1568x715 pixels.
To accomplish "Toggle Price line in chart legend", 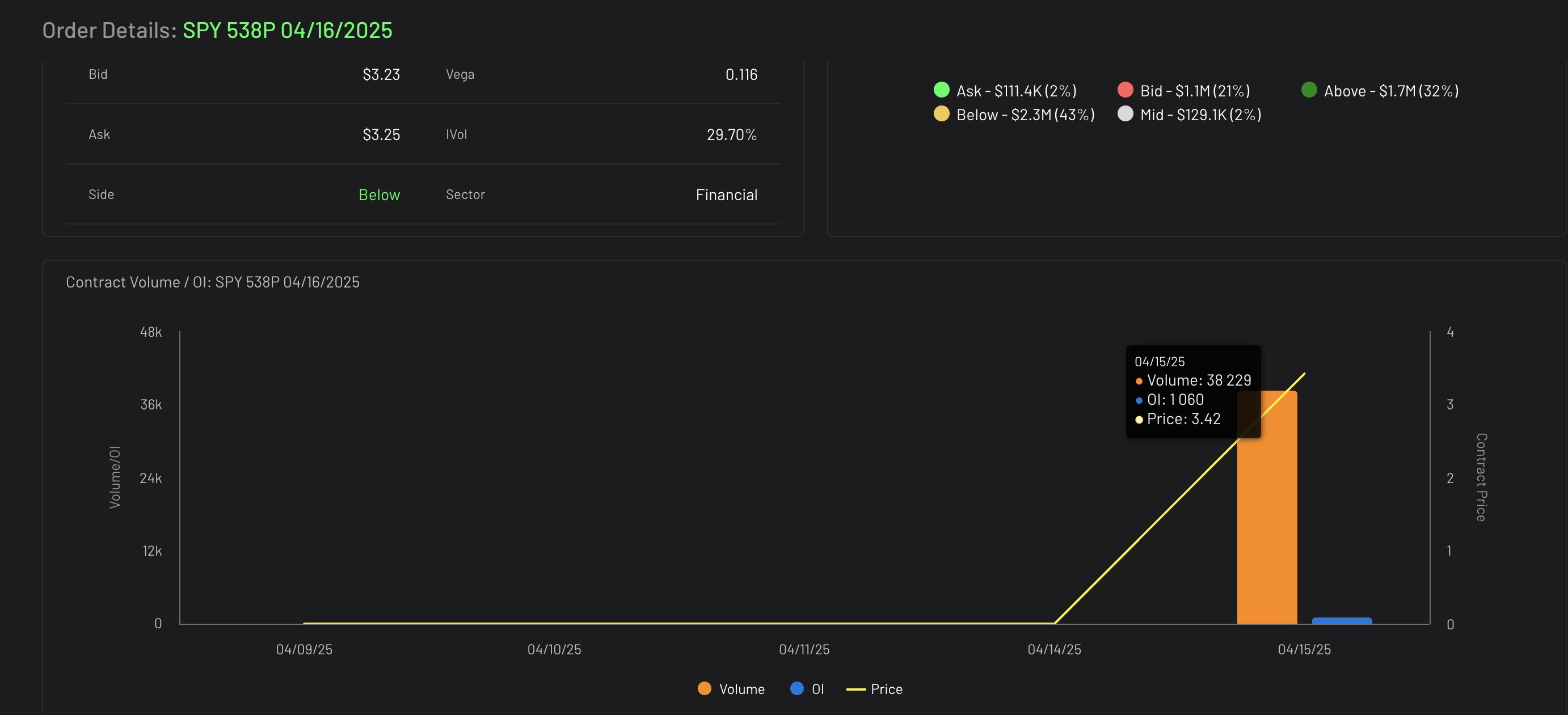I will (x=875, y=689).
